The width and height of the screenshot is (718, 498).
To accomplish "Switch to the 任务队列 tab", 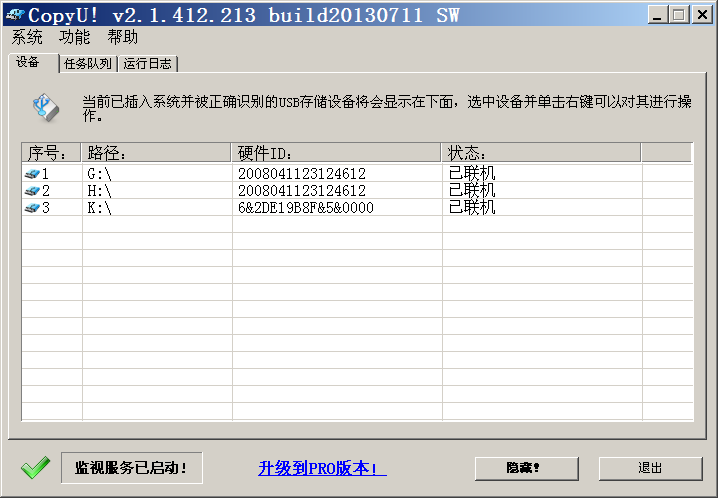I will click(88, 64).
